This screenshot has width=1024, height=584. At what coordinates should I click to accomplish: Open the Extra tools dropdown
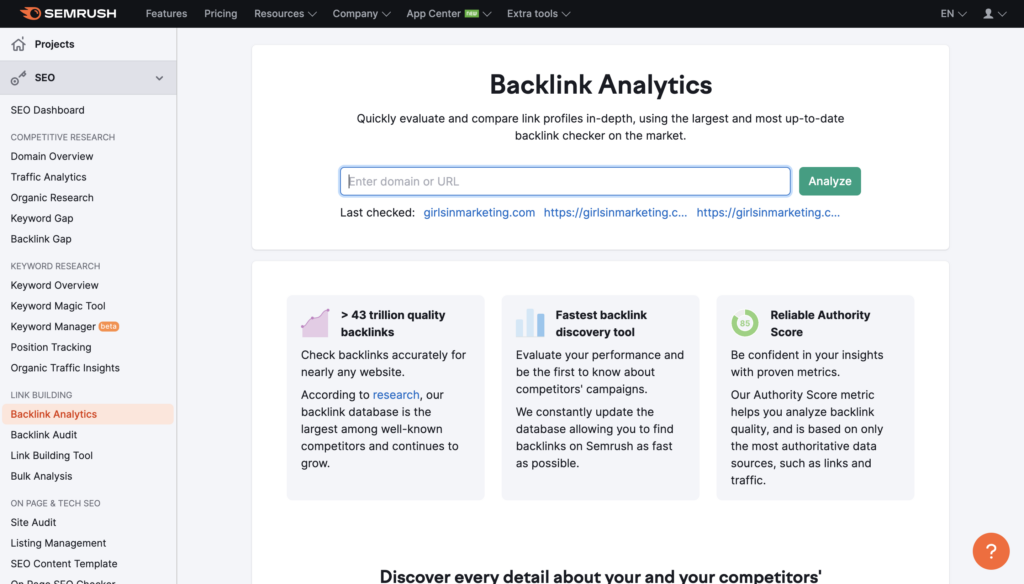538,14
